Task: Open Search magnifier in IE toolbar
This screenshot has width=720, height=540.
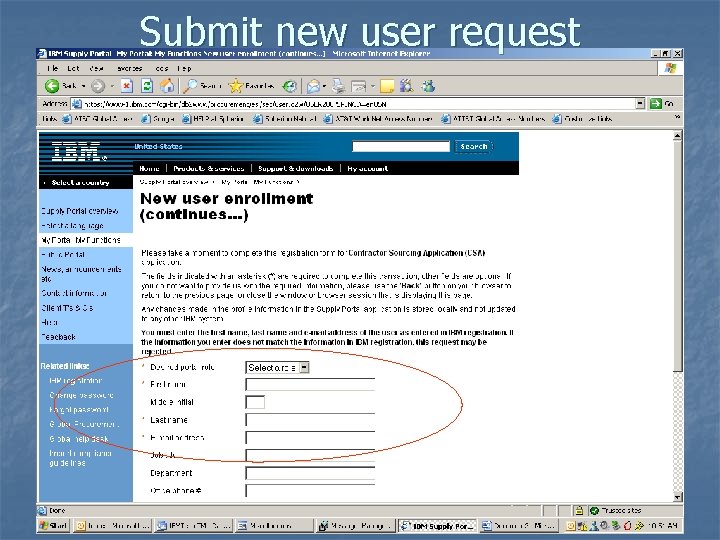Action: 190,86
